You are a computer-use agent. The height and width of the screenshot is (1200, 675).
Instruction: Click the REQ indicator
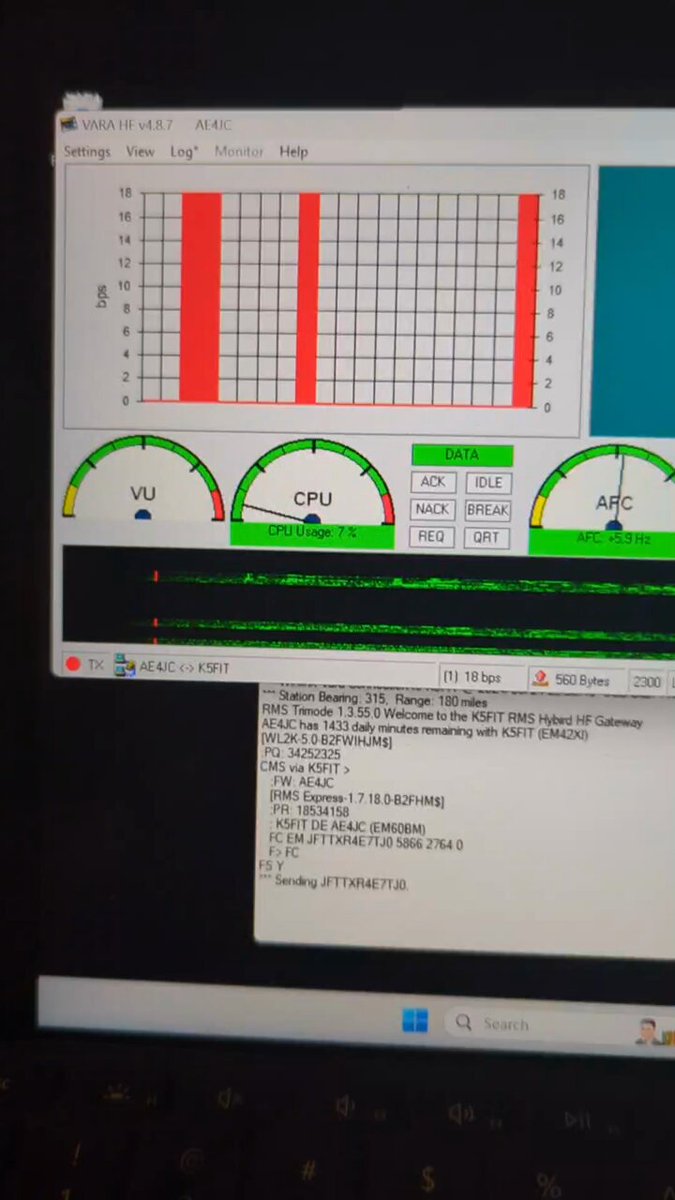point(431,537)
